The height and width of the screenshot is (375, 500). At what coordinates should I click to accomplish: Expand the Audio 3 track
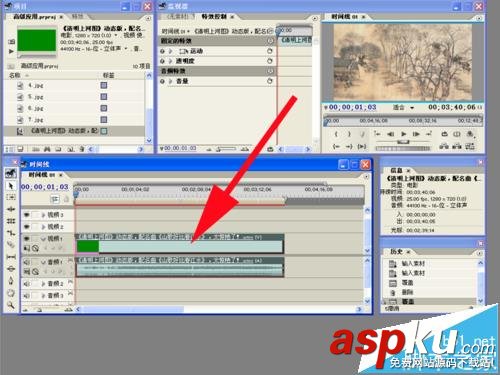tap(43, 295)
